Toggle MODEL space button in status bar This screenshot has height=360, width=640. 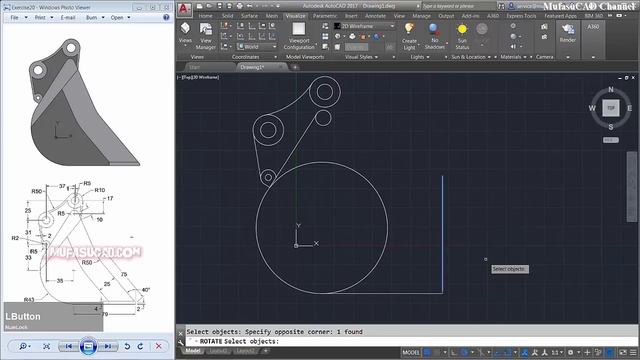click(x=411, y=352)
